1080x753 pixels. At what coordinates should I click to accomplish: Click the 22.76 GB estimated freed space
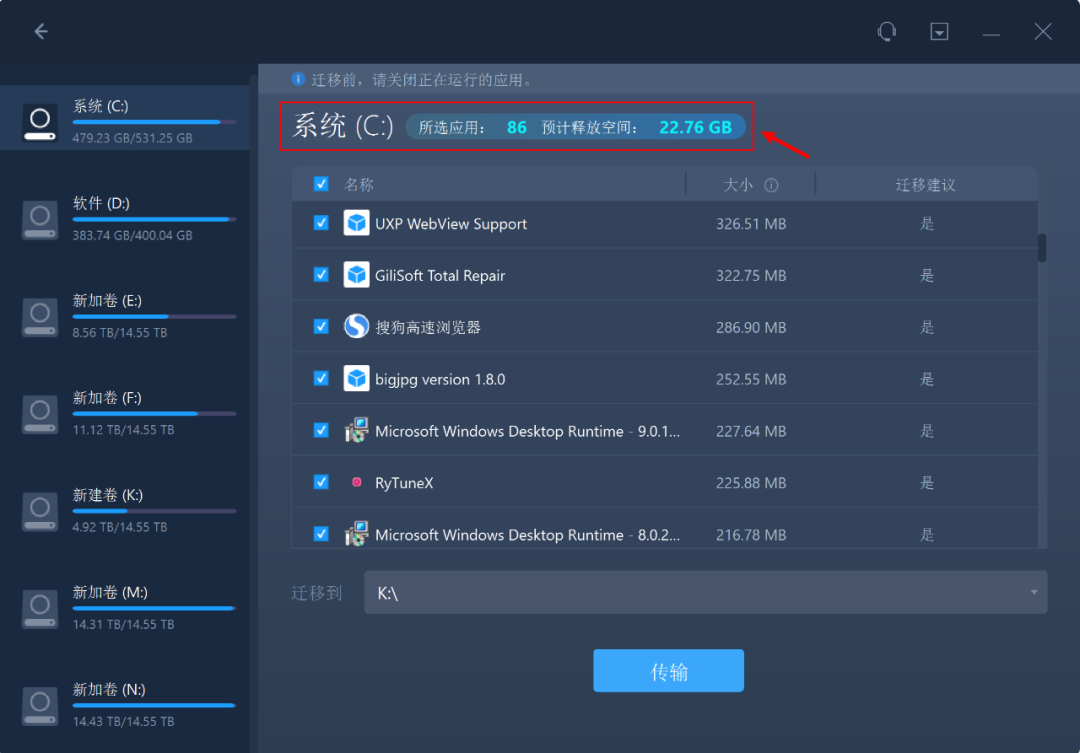coord(695,127)
